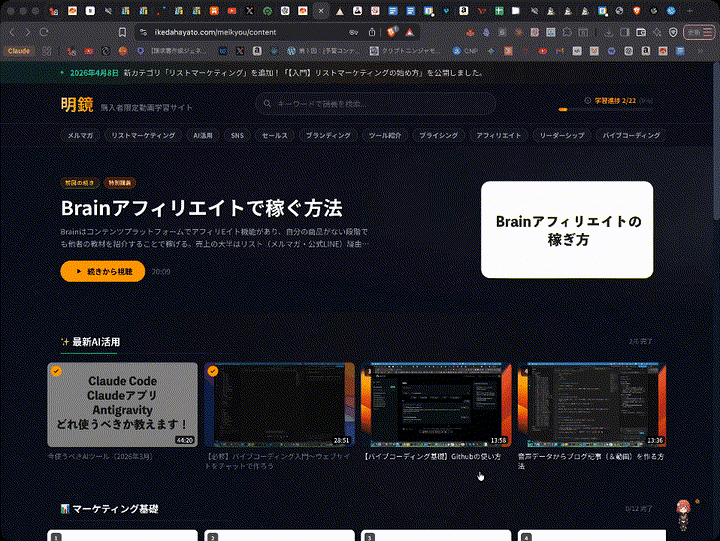The image size is (720, 541).
Task: Click the keyword search input field
Action: [380, 104]
